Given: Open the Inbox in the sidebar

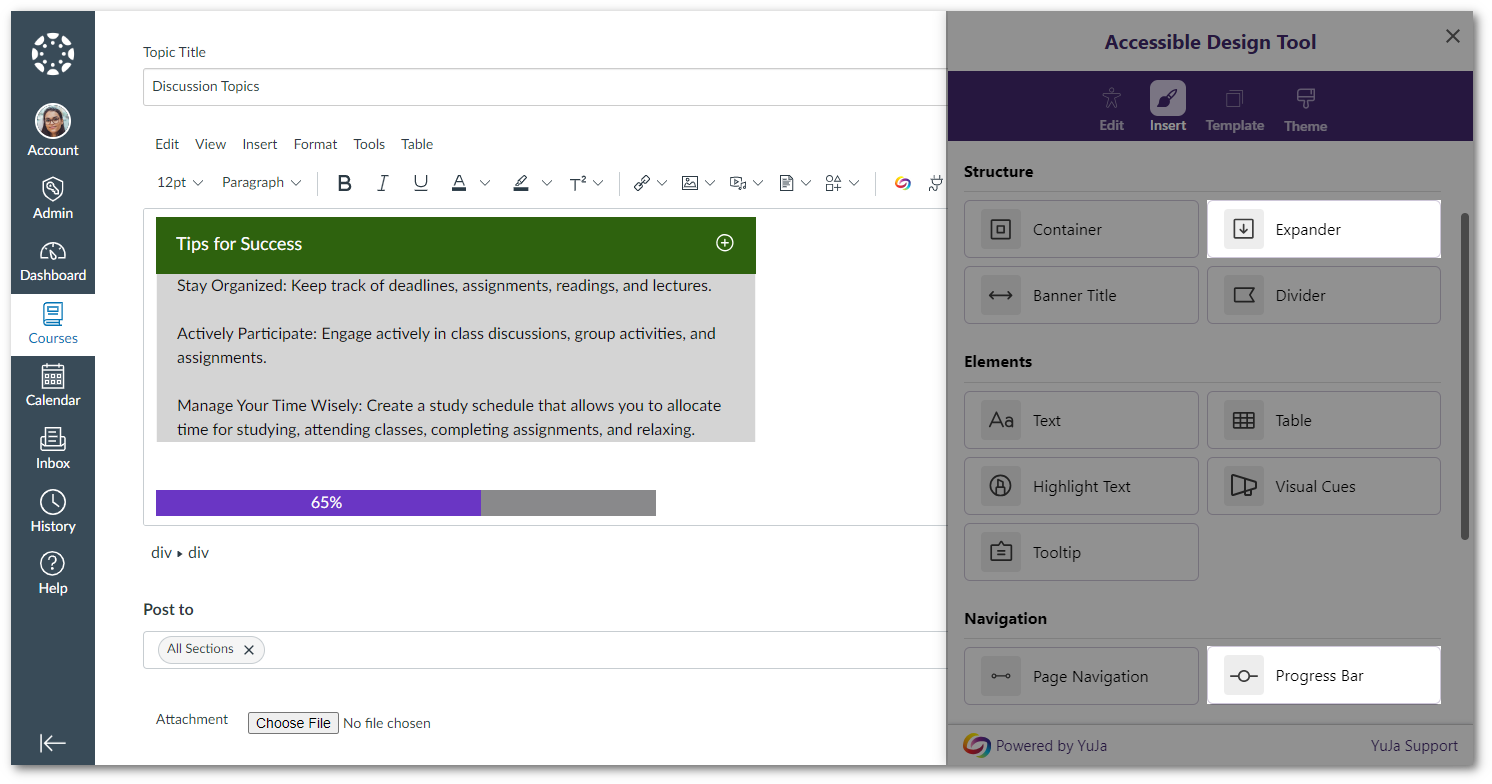Looking at the screenshot, I should pyautogui.click(x=53, y=449).
